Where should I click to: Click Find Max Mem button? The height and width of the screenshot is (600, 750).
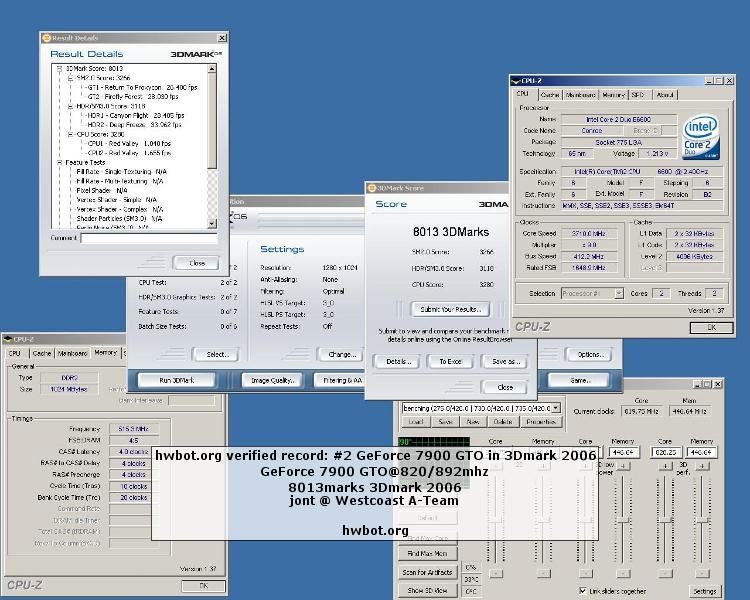428,553
